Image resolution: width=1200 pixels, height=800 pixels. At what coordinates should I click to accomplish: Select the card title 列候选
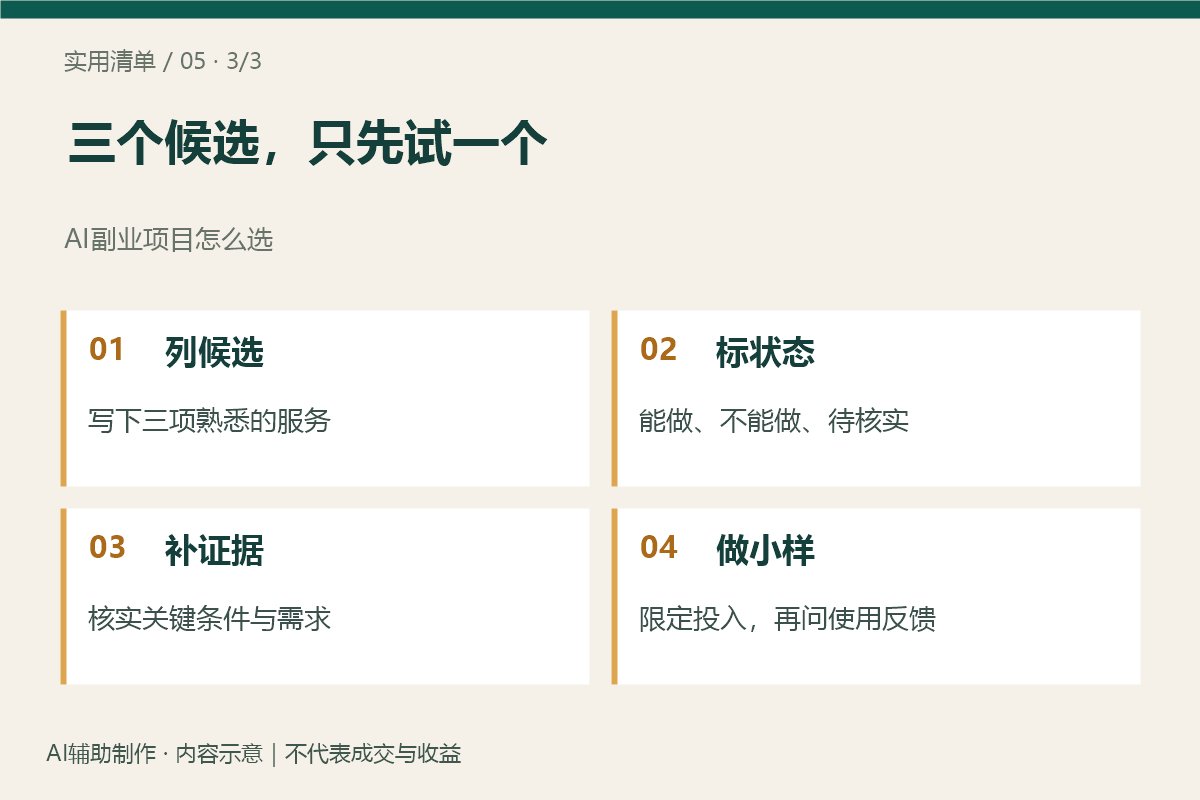pos(214,352)
